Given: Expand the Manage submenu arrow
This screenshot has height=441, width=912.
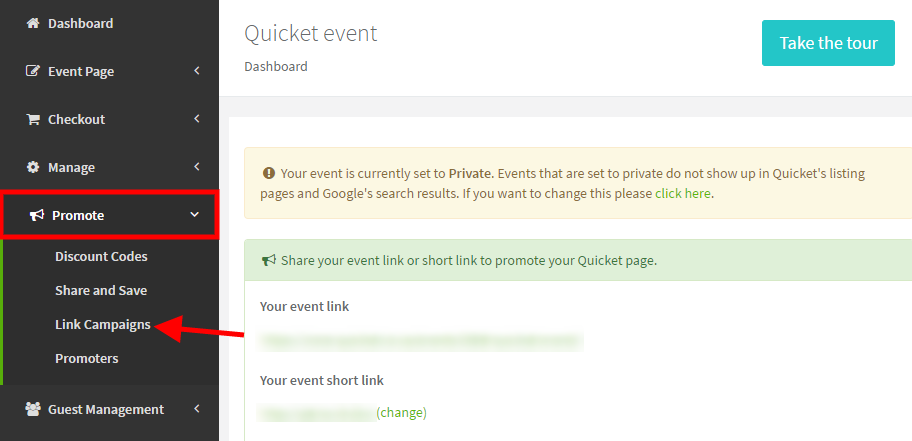Looking at the screenshot, I should (197, 167).
